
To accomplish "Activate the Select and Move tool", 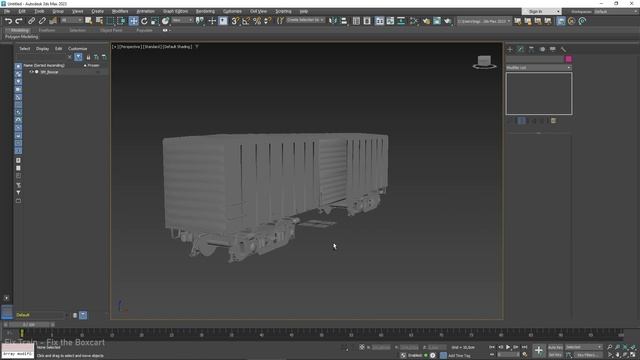I will click(133, 21).
